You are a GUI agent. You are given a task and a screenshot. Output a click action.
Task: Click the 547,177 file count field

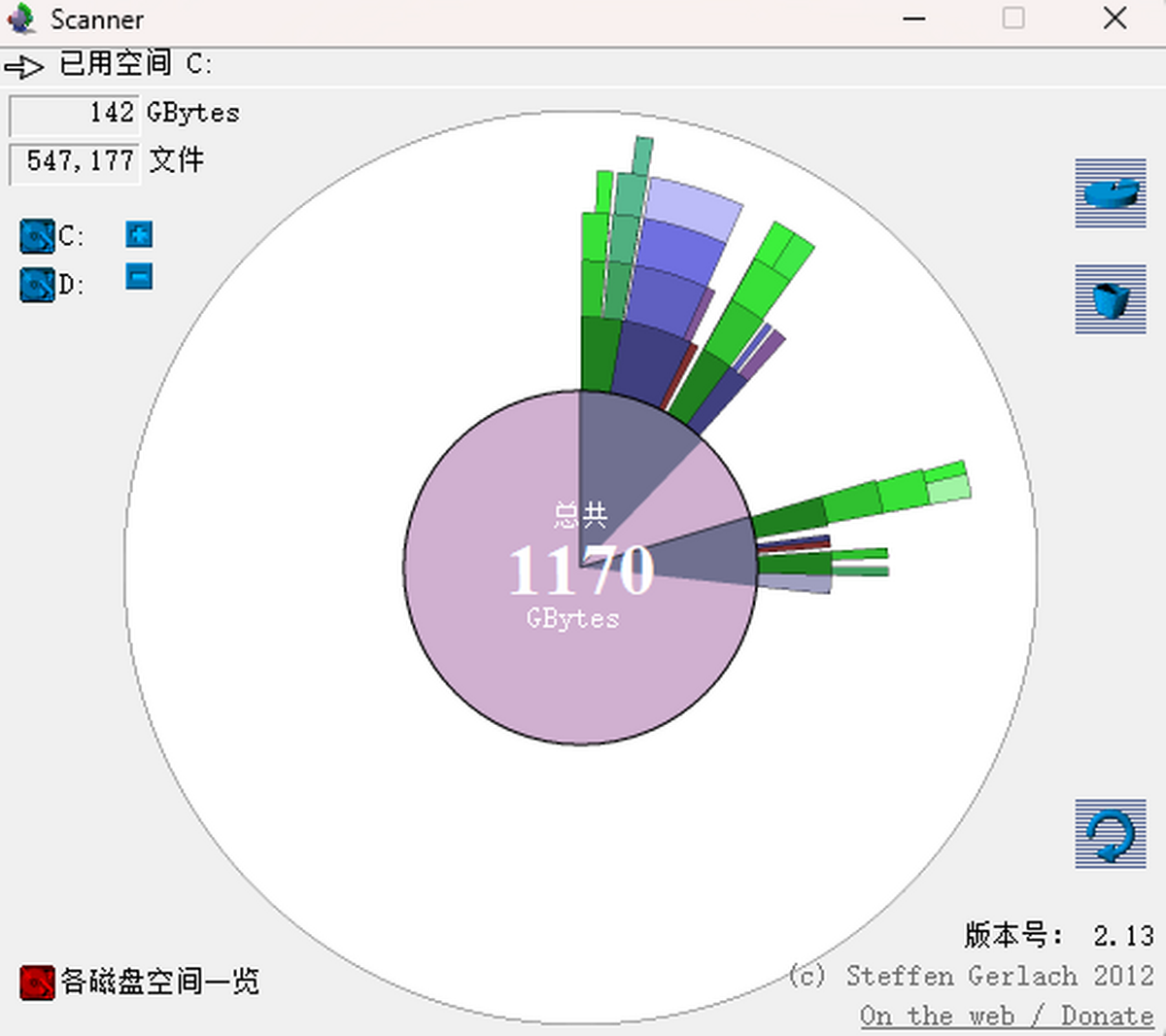75,161
